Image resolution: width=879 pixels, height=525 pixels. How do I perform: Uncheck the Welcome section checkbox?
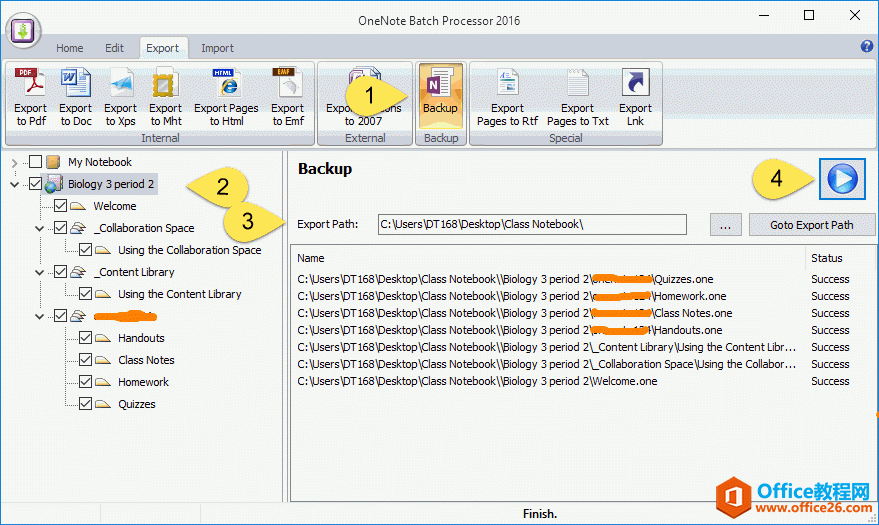[60, 206]
